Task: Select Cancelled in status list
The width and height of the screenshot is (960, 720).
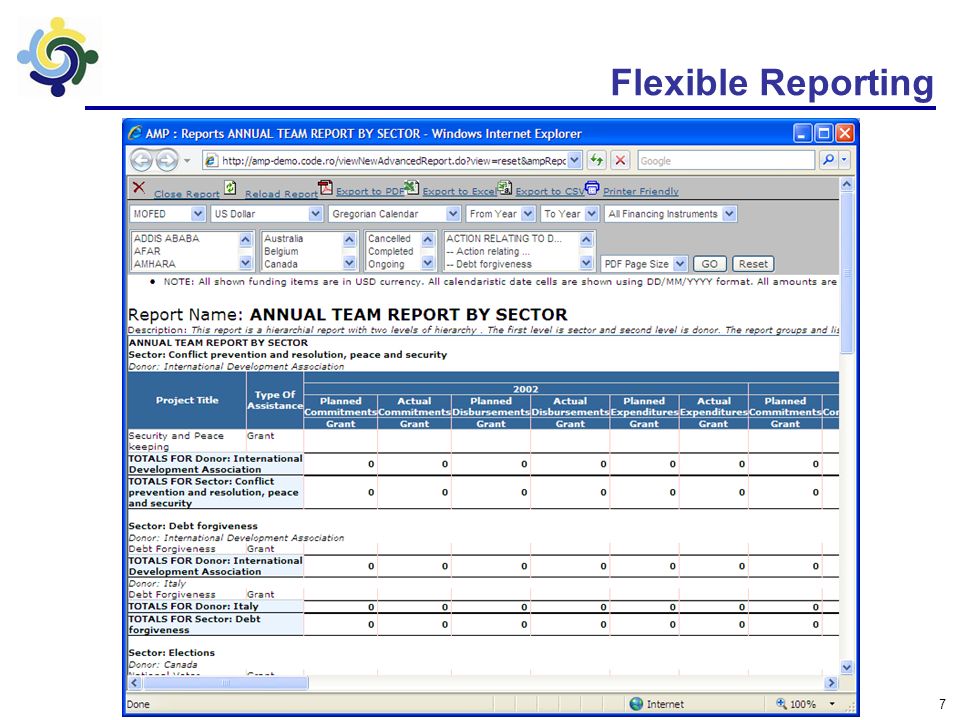Action: [x=389, y=238]
